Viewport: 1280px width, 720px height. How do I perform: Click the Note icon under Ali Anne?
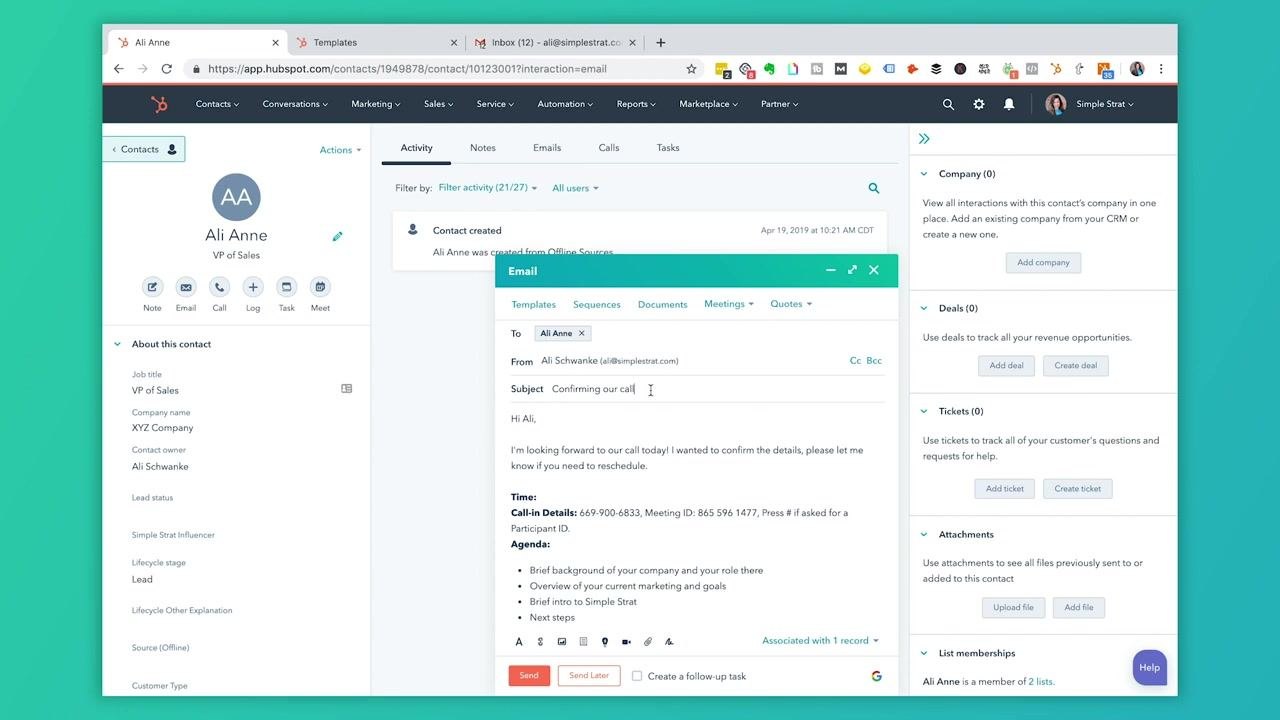[x=152, y=287]
